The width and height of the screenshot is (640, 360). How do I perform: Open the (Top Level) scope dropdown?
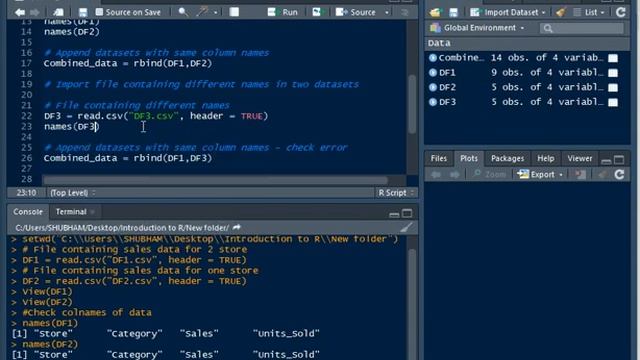tap(73, 193)
